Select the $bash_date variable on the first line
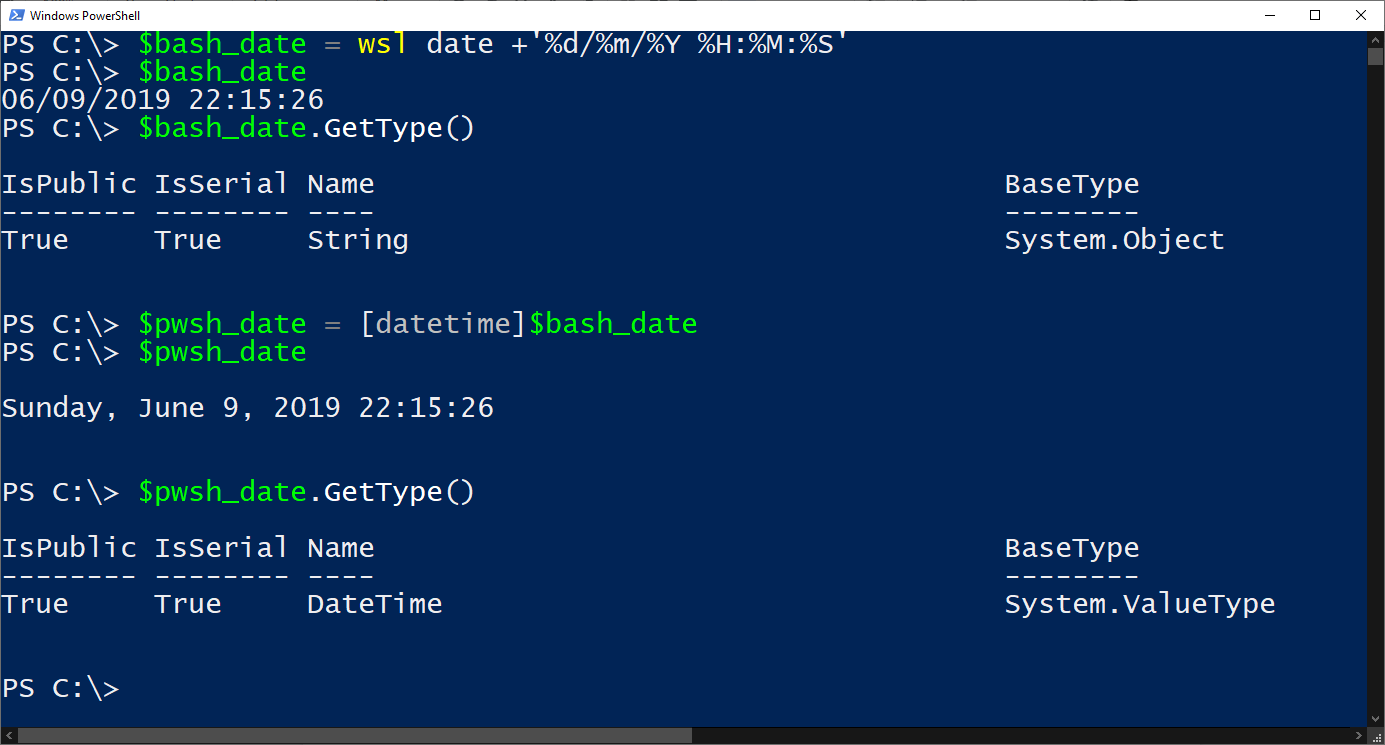1385x745 pixels. pos(222,43)
